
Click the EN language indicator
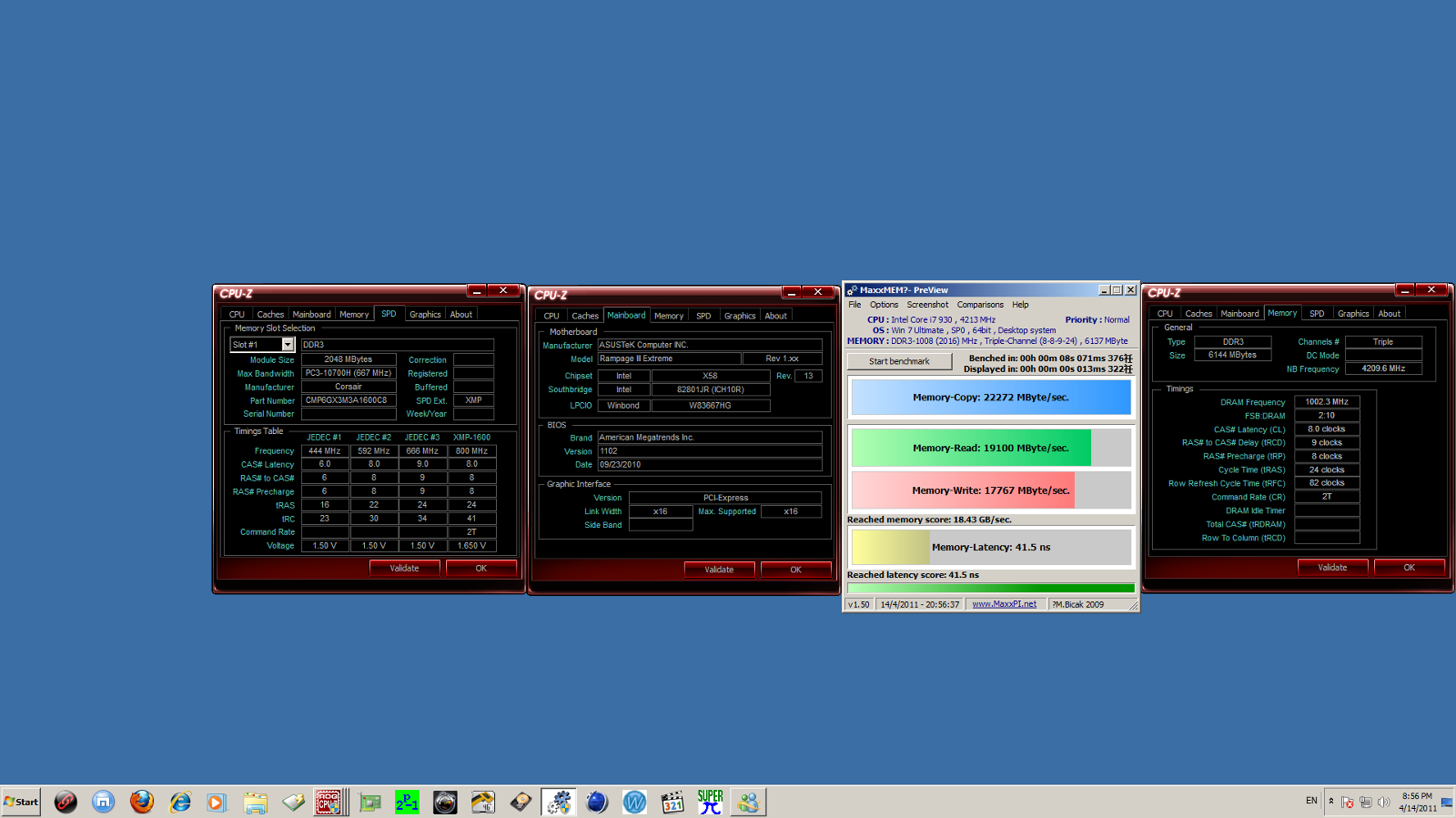coord(1311,801)
